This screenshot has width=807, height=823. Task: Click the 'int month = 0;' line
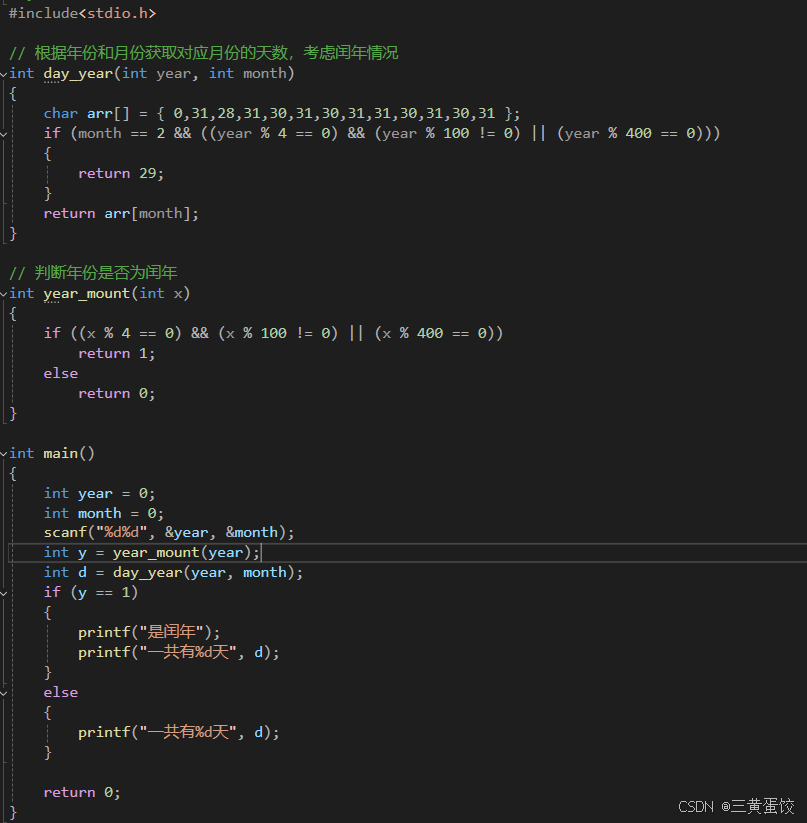(x=104, y=513)
